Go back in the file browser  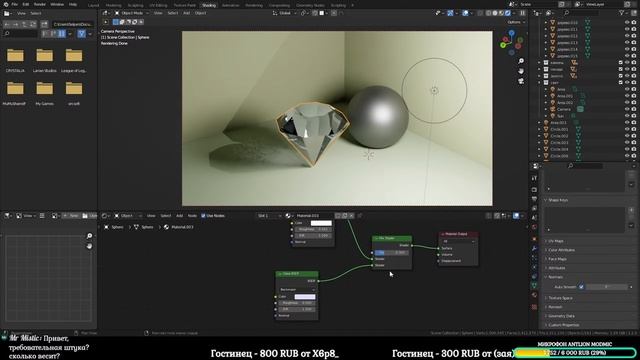[7, 24]
